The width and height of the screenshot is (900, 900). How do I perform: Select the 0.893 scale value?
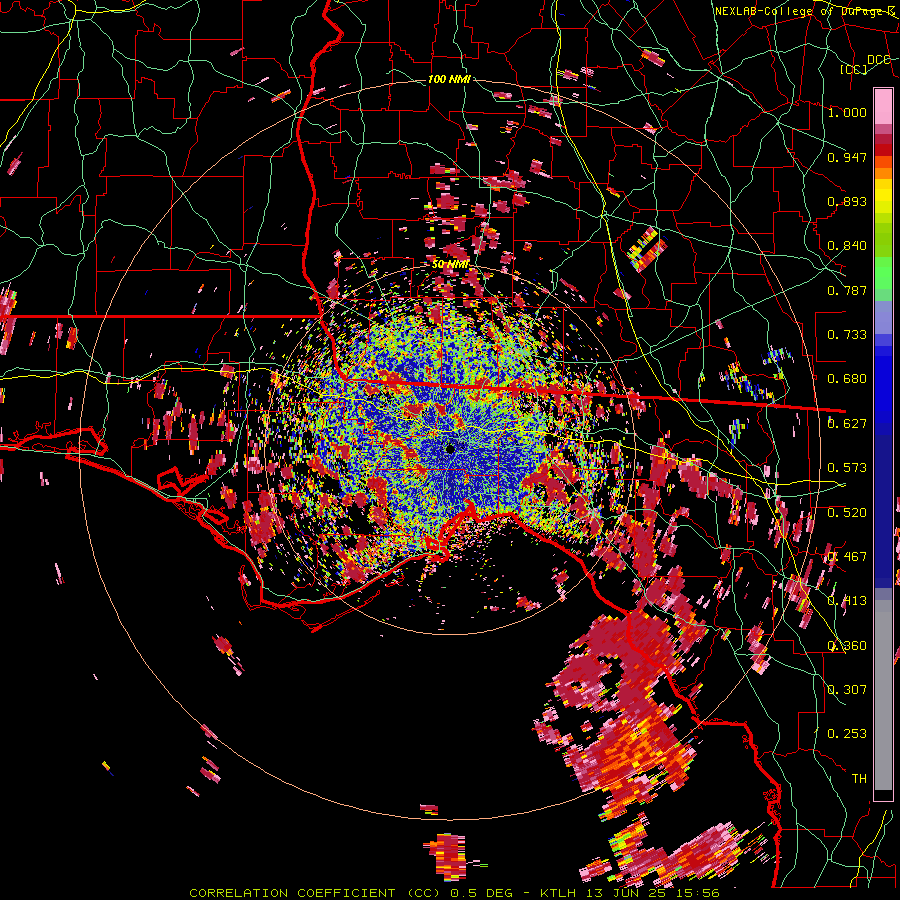[x=847, y=201]
